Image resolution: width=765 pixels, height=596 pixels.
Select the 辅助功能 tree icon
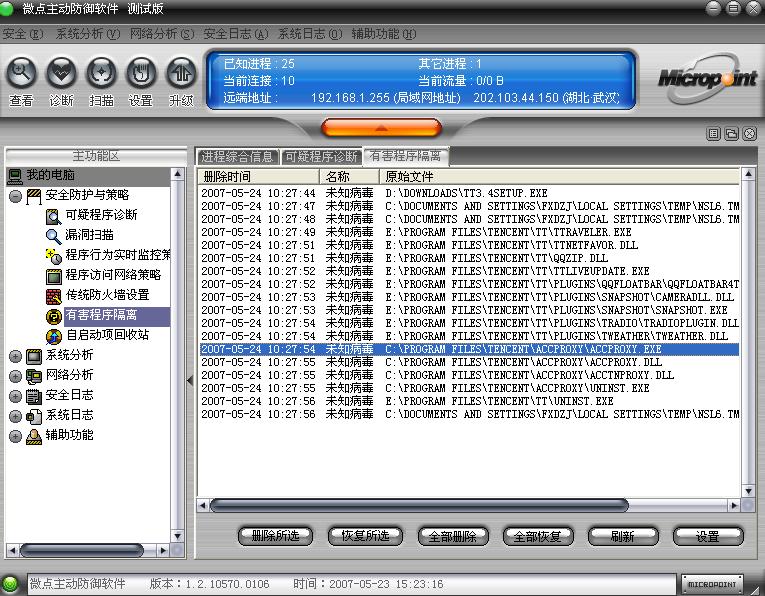pyautogui.click(x=34, y=436)
